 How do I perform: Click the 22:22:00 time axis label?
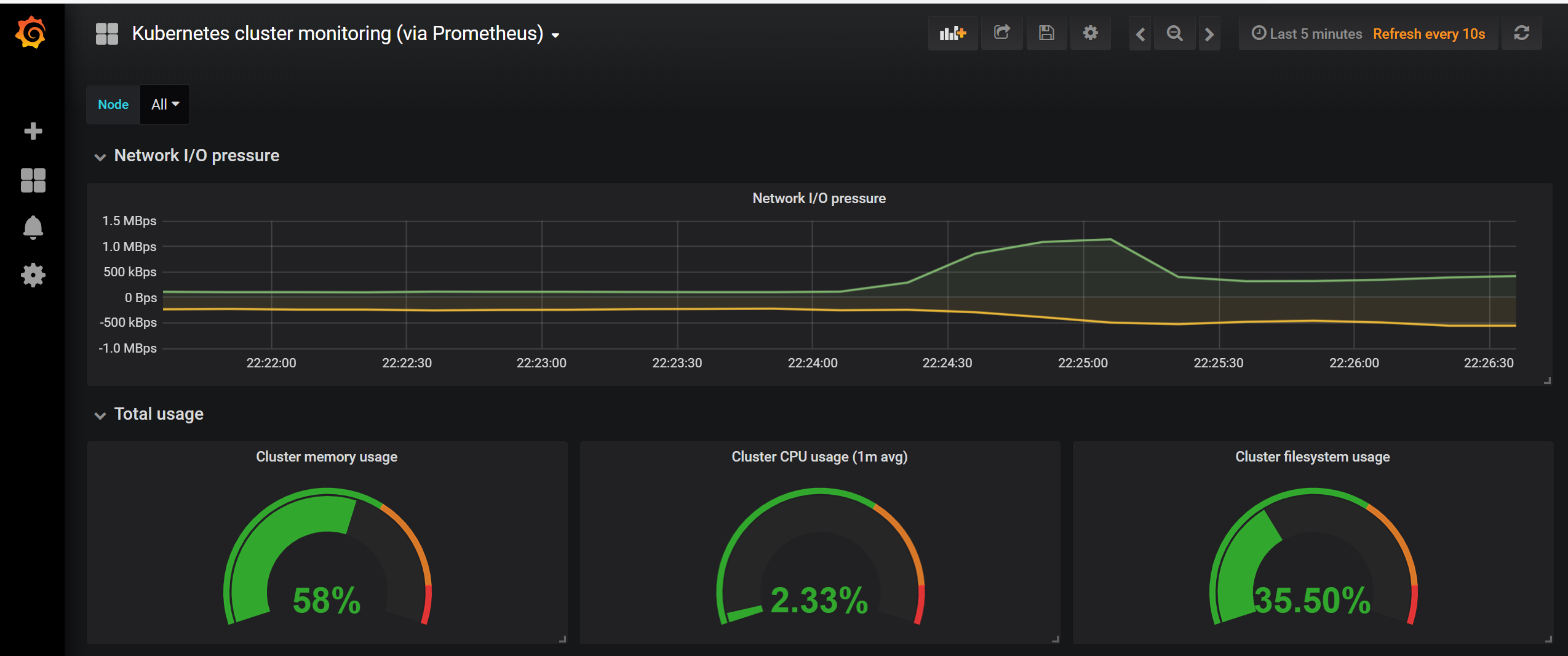(x=271, y=363)
